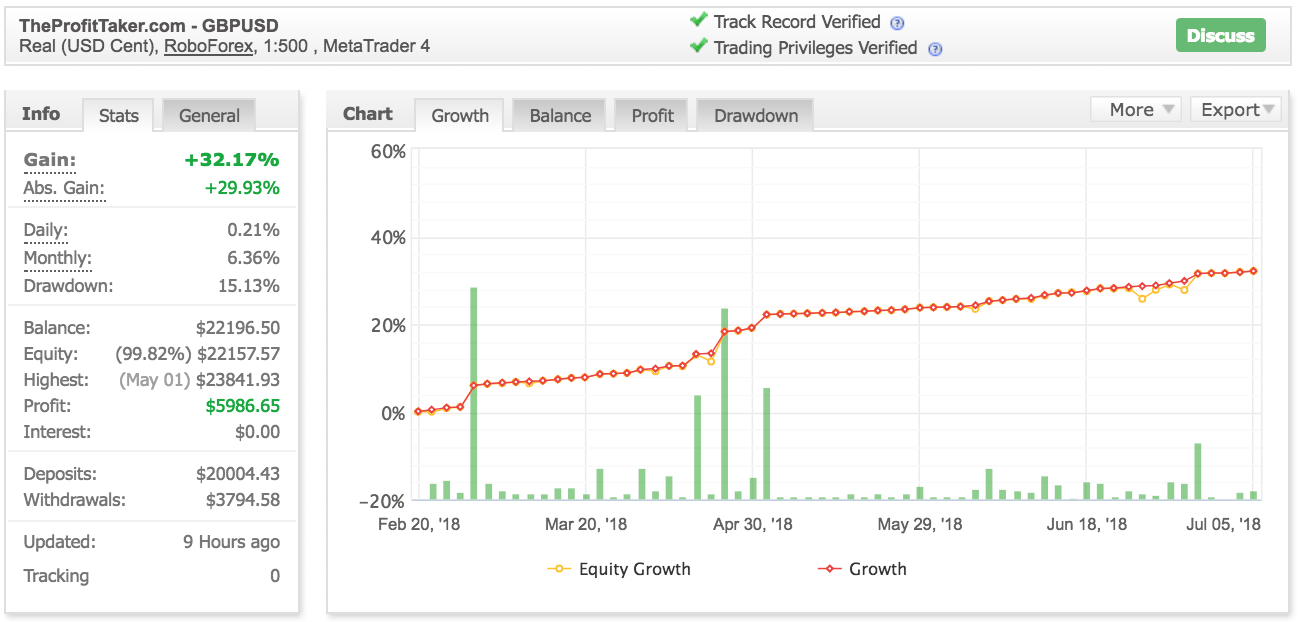Toggle Equity Growth series in legend
1300x622 pixels.
[x=634, y=569]
